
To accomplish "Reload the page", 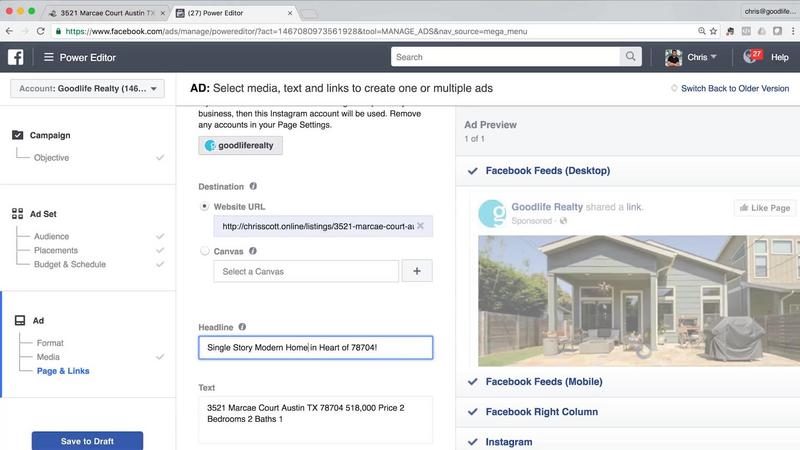I will click(x=40, y=31).
